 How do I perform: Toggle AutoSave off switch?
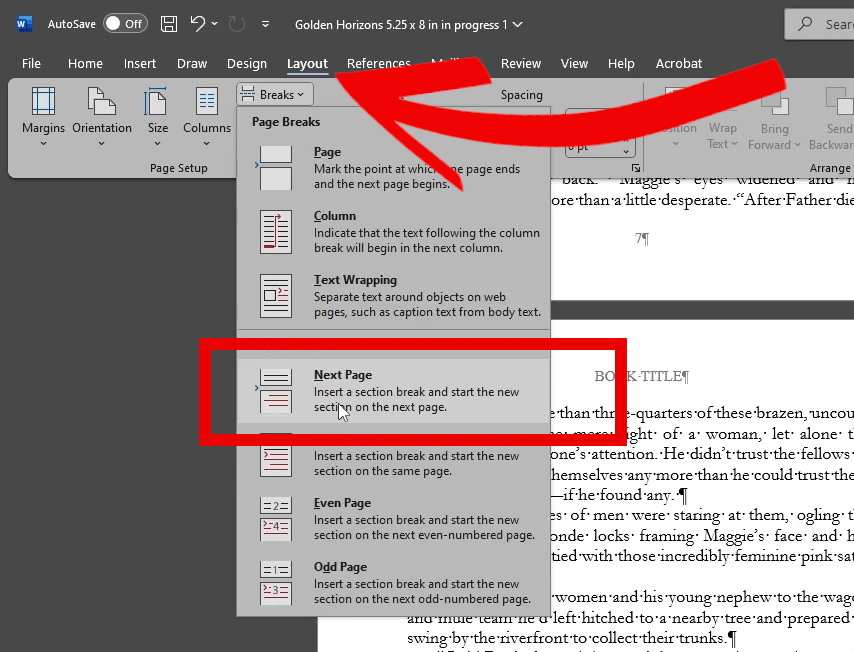[x=125, y=24]
